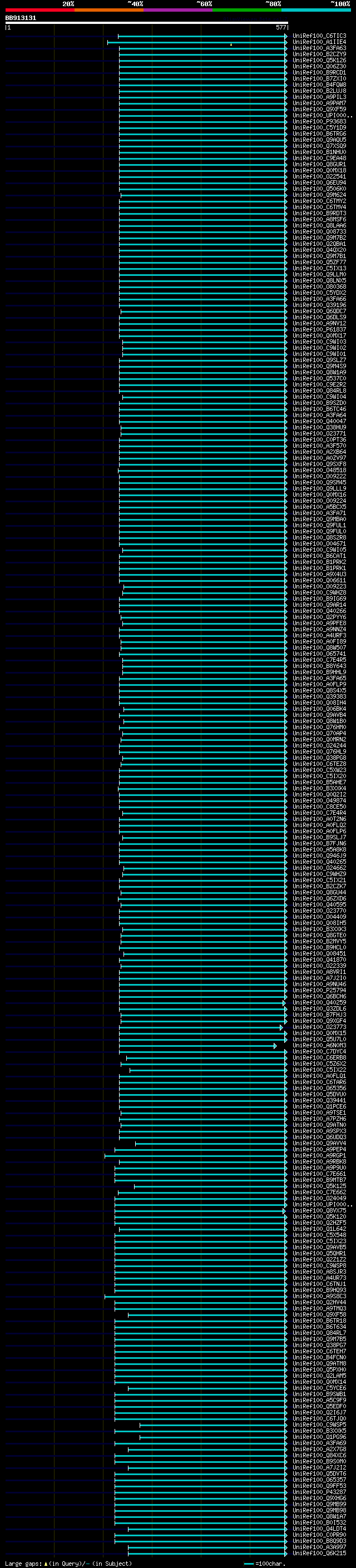Select hit label UniRef100_A9RGP1

click(x=319, y=1155)
